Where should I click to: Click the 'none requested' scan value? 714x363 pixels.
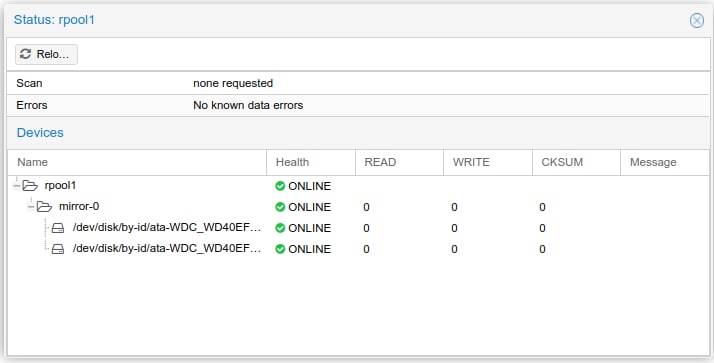[x=233, y=83]
